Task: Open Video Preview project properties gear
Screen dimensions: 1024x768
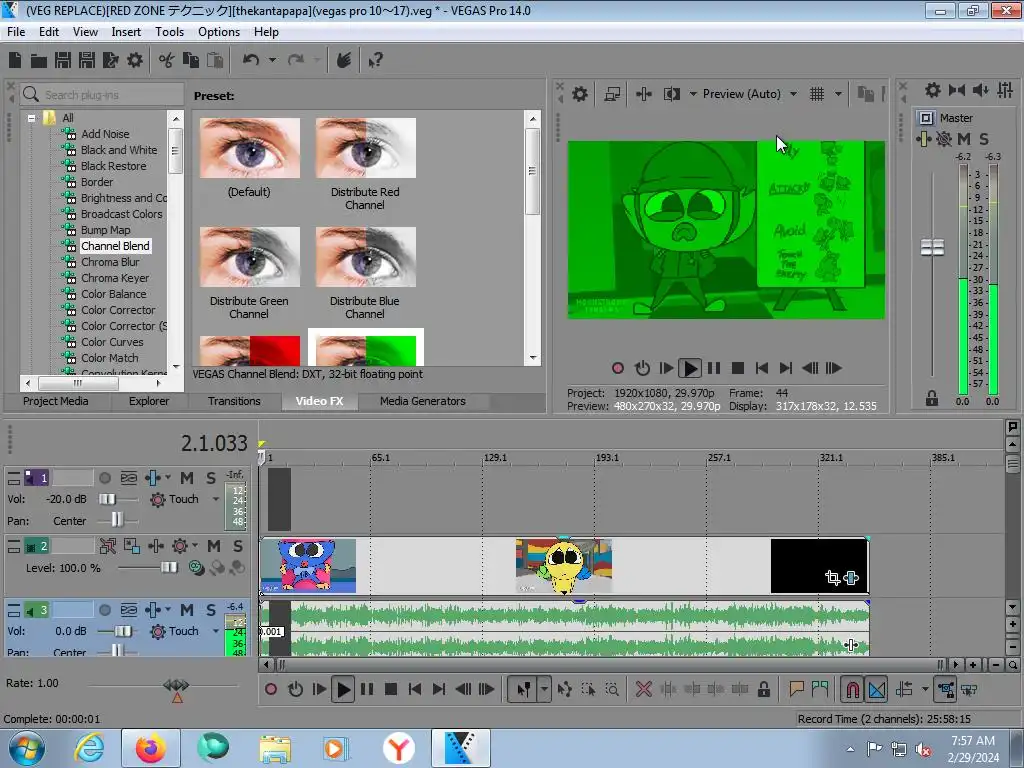Action: point(579,94)
